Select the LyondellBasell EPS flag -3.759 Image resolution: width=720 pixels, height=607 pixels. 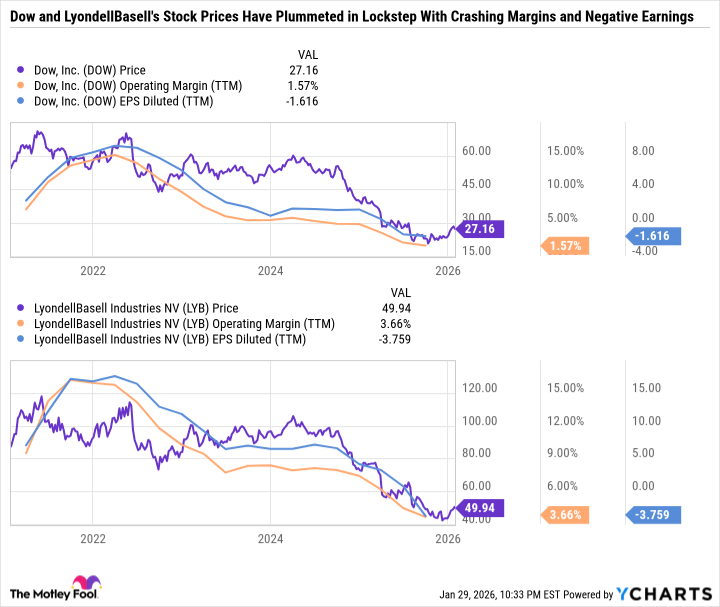pos(655,516)
